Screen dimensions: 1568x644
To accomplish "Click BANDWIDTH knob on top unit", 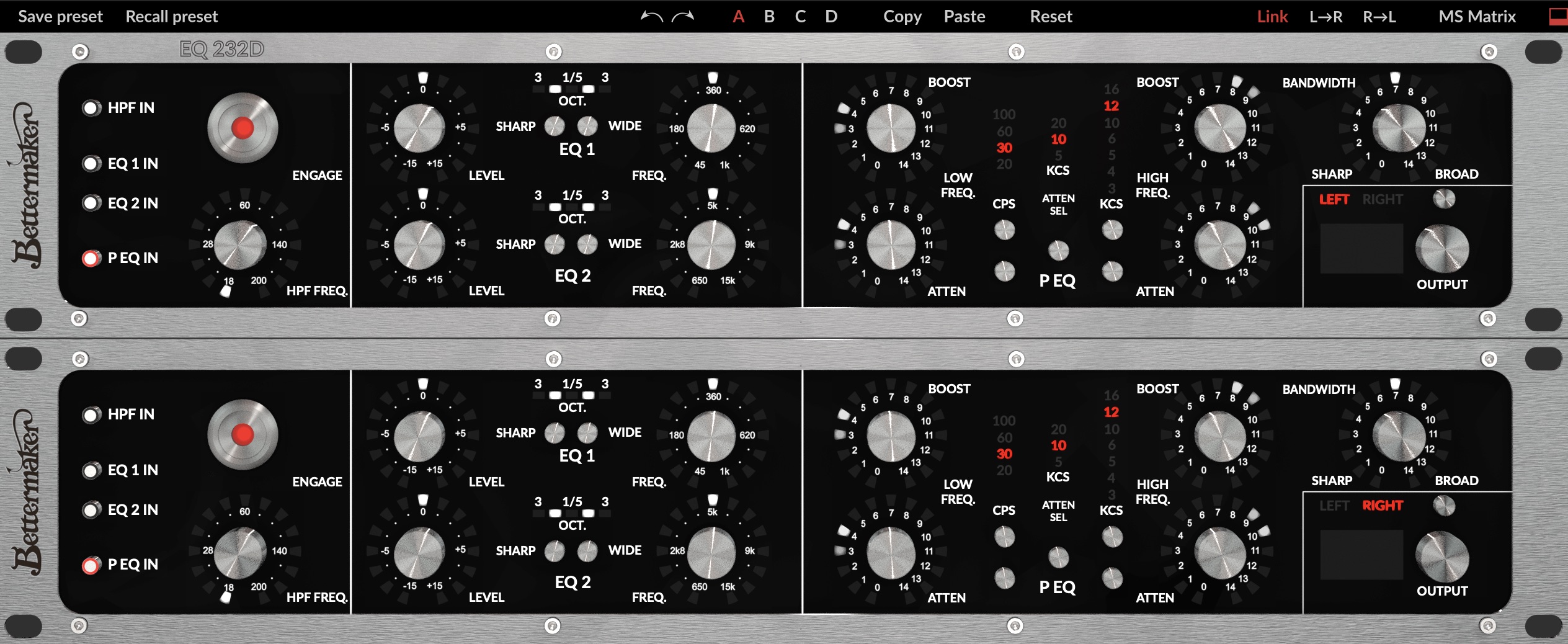I will pos(1399,128).
